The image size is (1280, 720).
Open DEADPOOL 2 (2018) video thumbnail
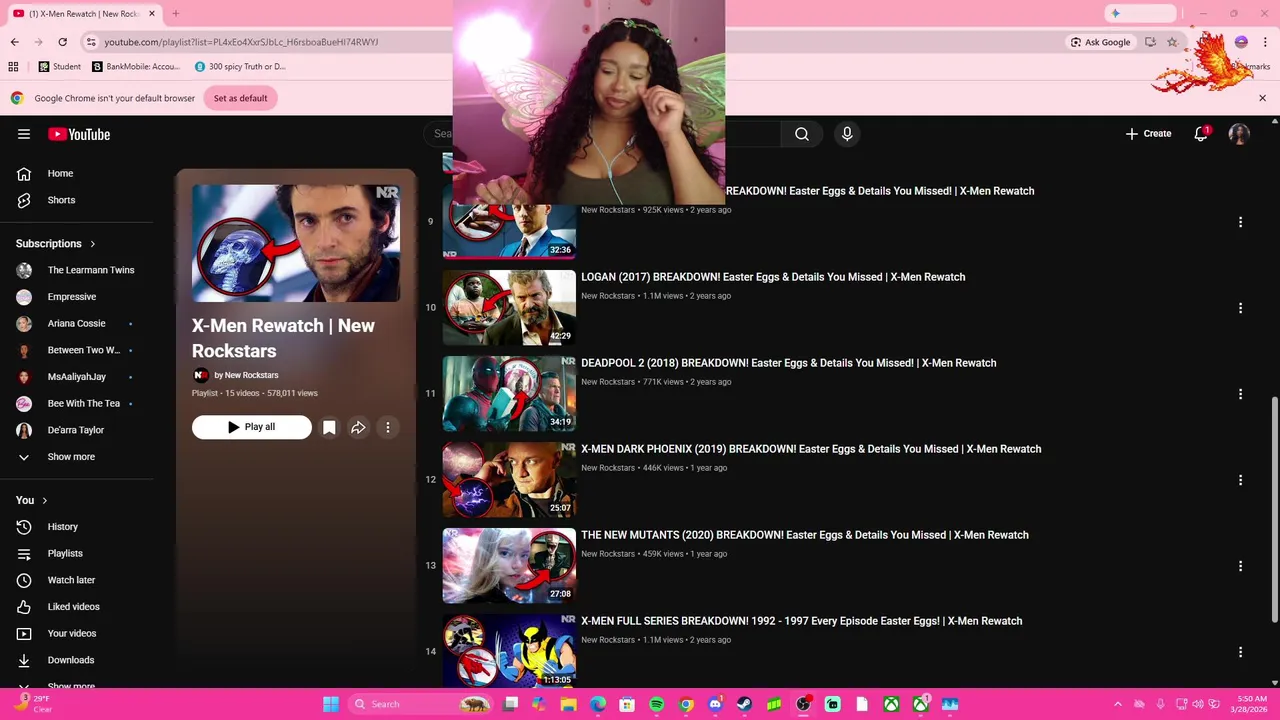click(x=509, y=394)
